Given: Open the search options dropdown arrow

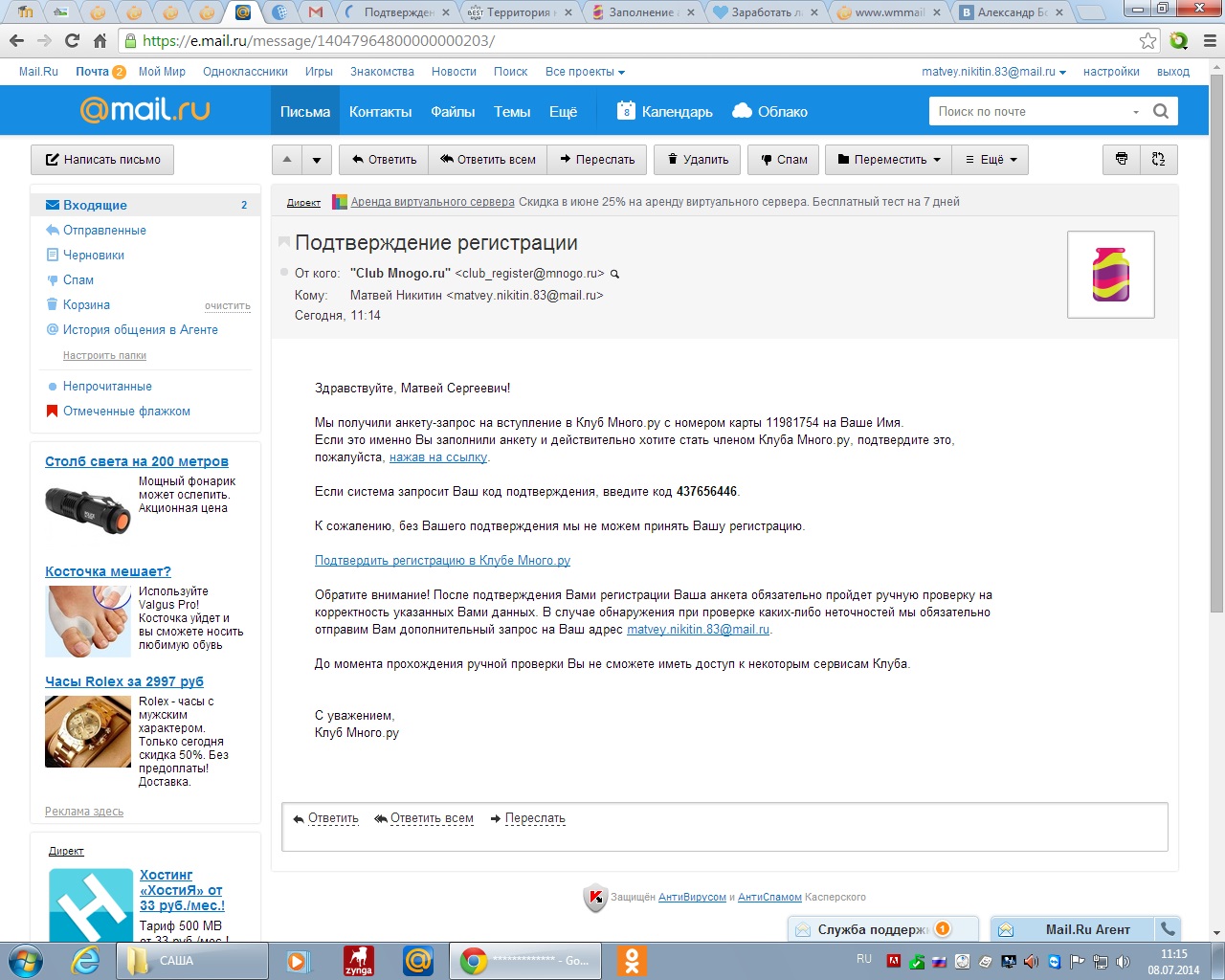Looking at the screenshot, I should pos(1136,112).
